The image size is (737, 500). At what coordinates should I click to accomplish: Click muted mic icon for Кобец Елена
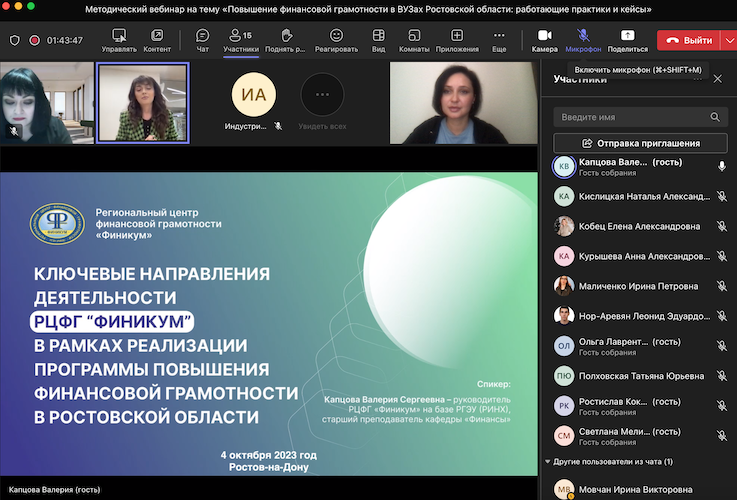pos(721,227)
